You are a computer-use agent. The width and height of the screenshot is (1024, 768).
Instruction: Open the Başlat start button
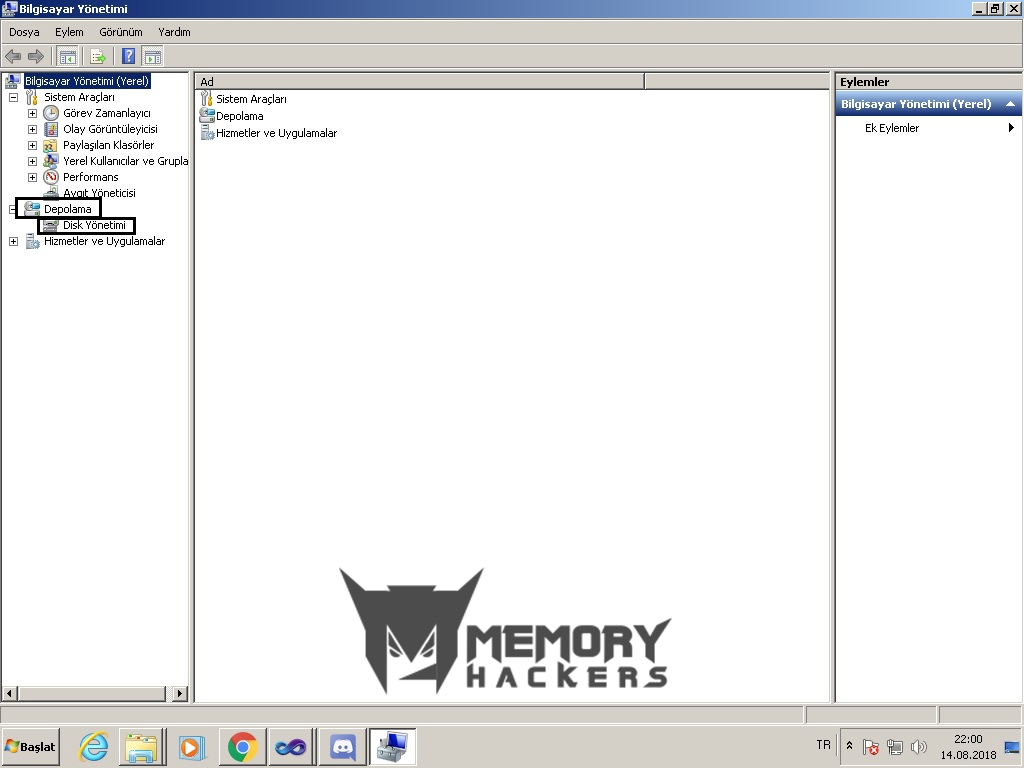point(31,746)
